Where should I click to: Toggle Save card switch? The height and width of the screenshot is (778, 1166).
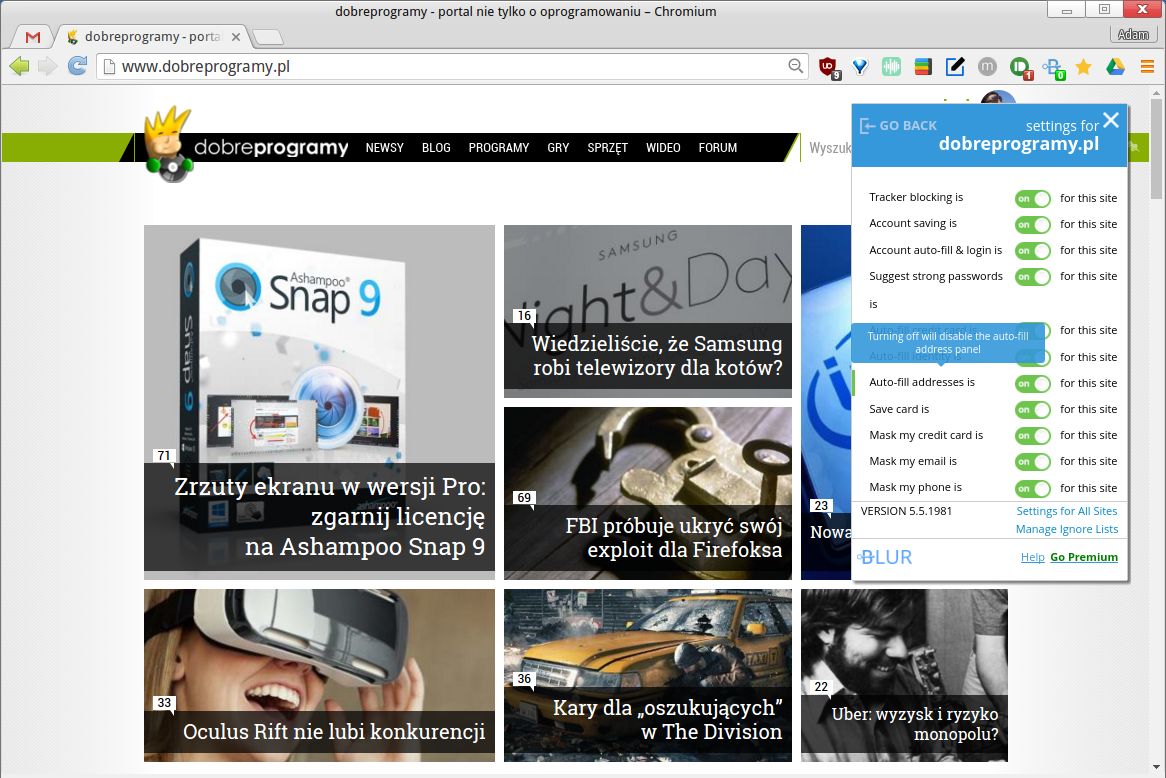[1033, 410]
